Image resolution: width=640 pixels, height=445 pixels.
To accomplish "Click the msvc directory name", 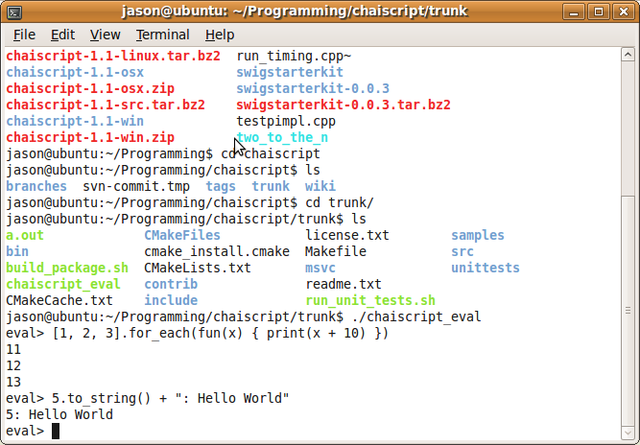I will [320, 268].
